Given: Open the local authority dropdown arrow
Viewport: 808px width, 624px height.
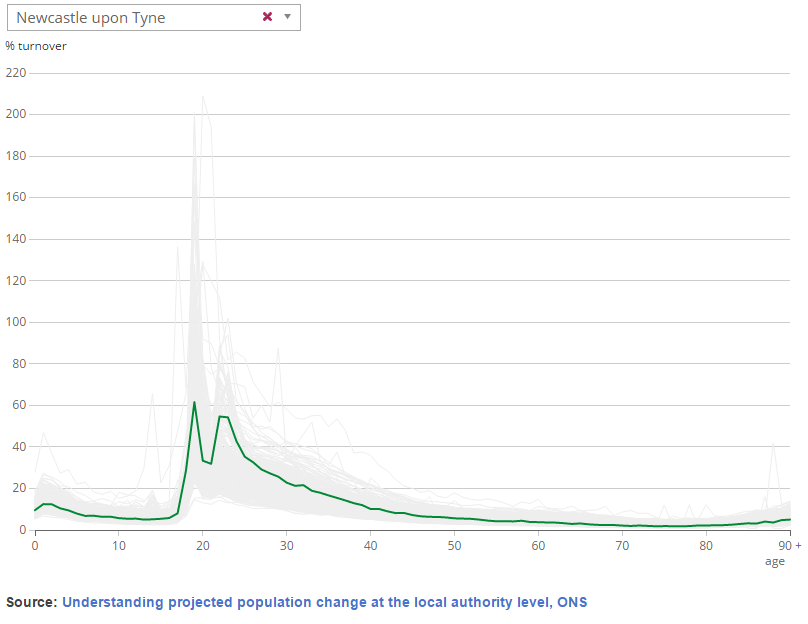Looking at the screenshot, I should coord(287,17).
